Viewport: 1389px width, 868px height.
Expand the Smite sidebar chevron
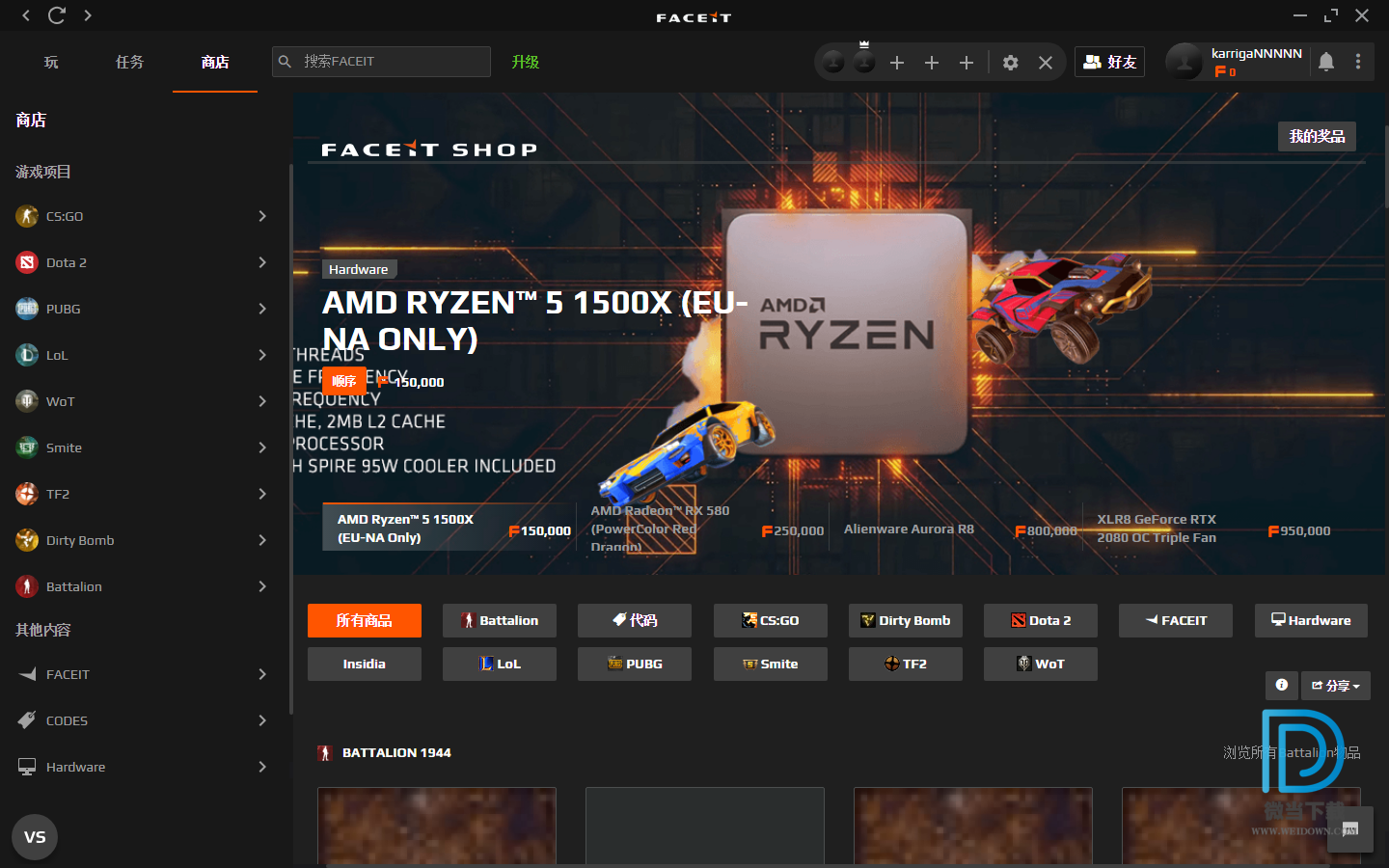pyautogui.click(x=262, y=448)
